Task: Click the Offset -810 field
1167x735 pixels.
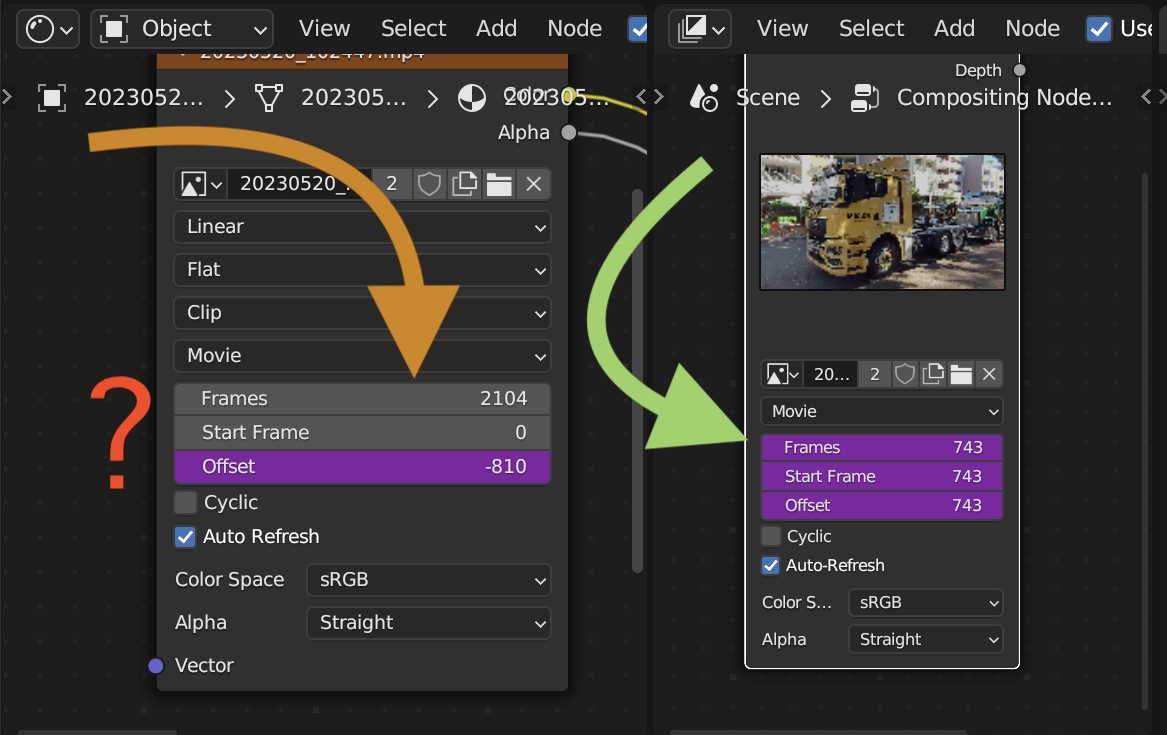Action: click(x=362, y=466)
